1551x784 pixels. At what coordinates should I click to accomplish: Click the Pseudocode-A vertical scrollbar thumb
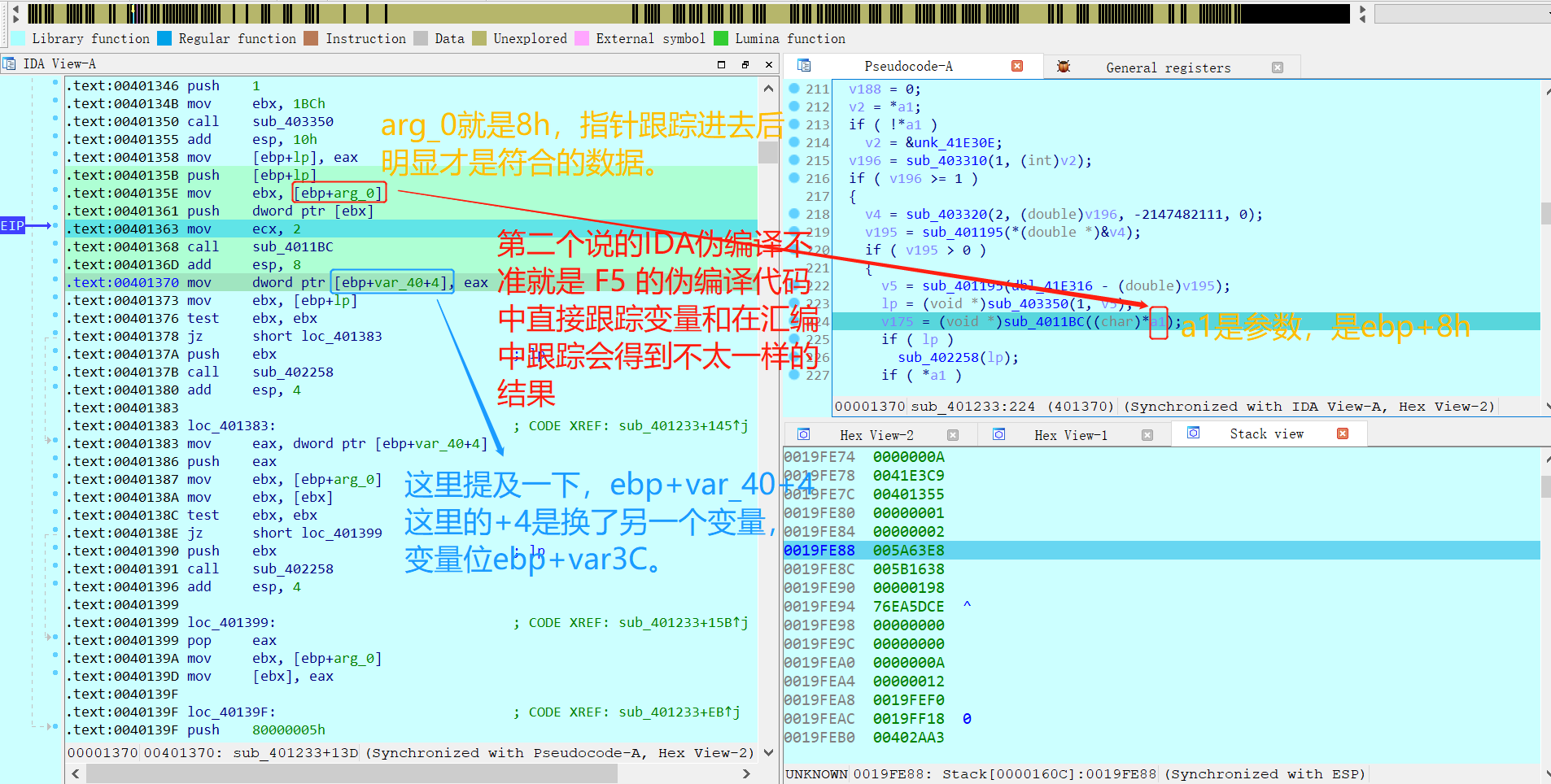pyautogui.click(x=1546, y=213)
